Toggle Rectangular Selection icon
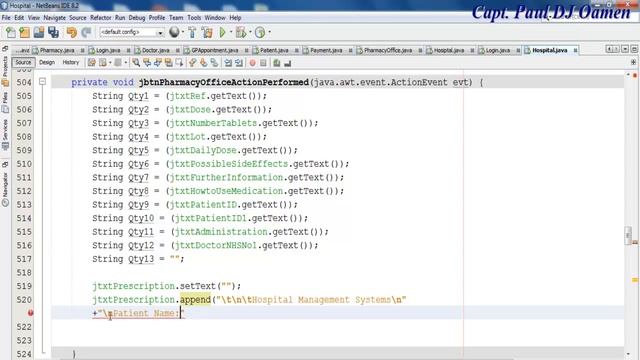 179,63
